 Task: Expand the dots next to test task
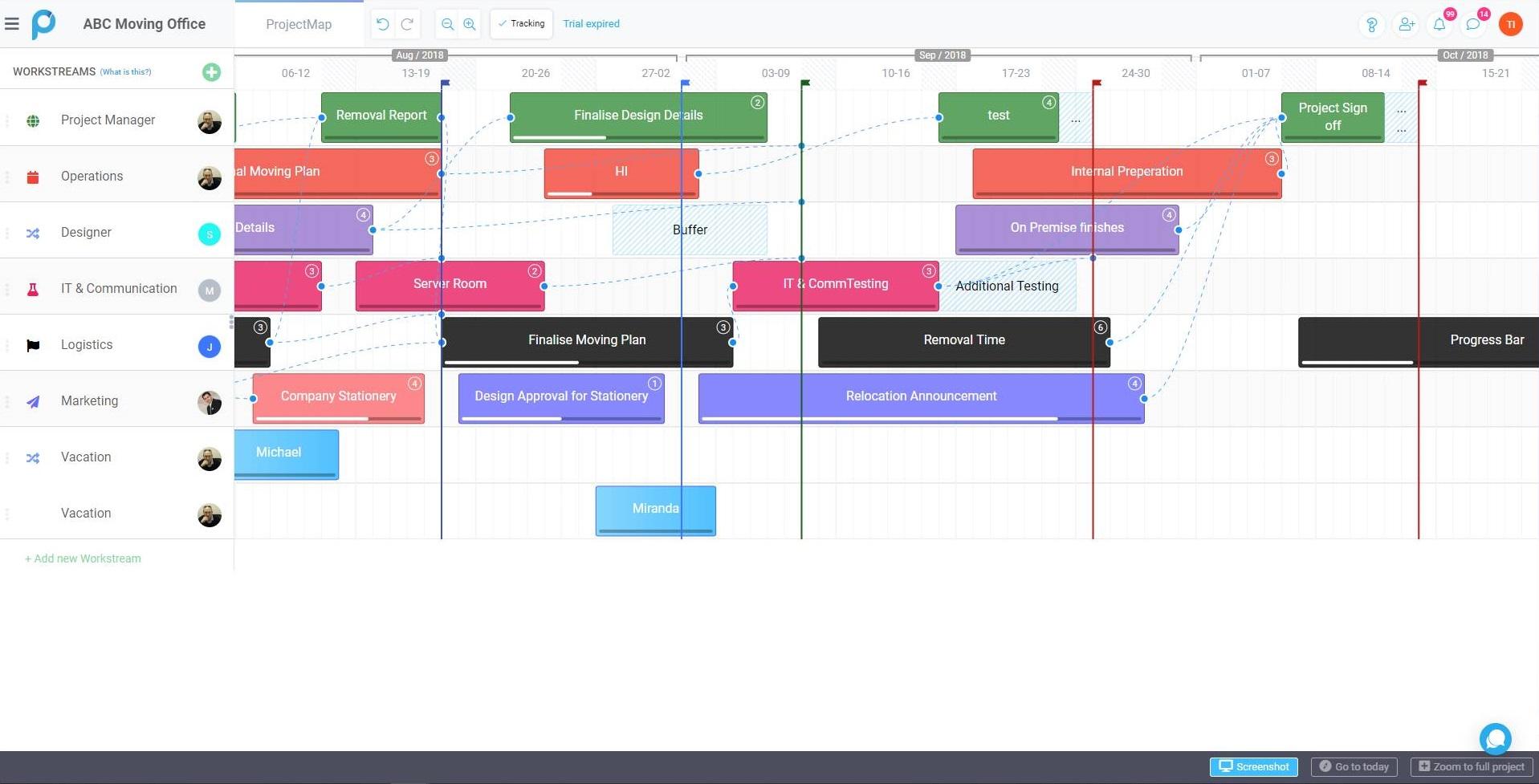pos(1075,120)
